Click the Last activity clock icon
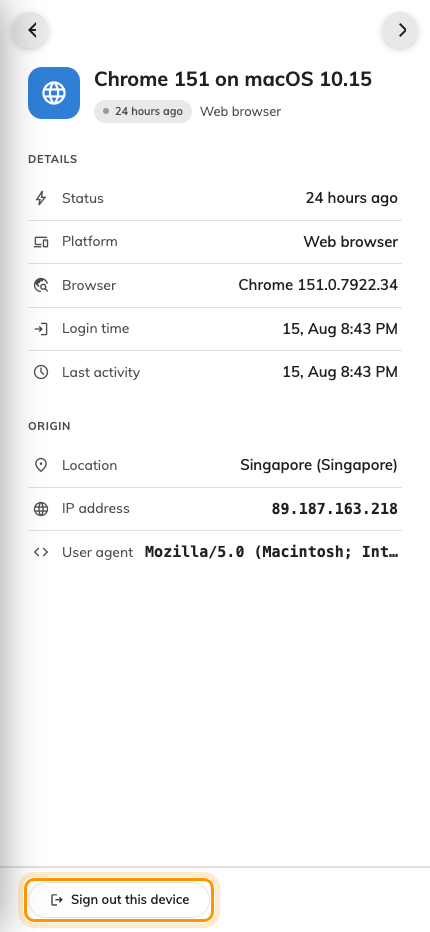Image resolution: width=430 pixels, height=932 pixels. pos(40,373)
